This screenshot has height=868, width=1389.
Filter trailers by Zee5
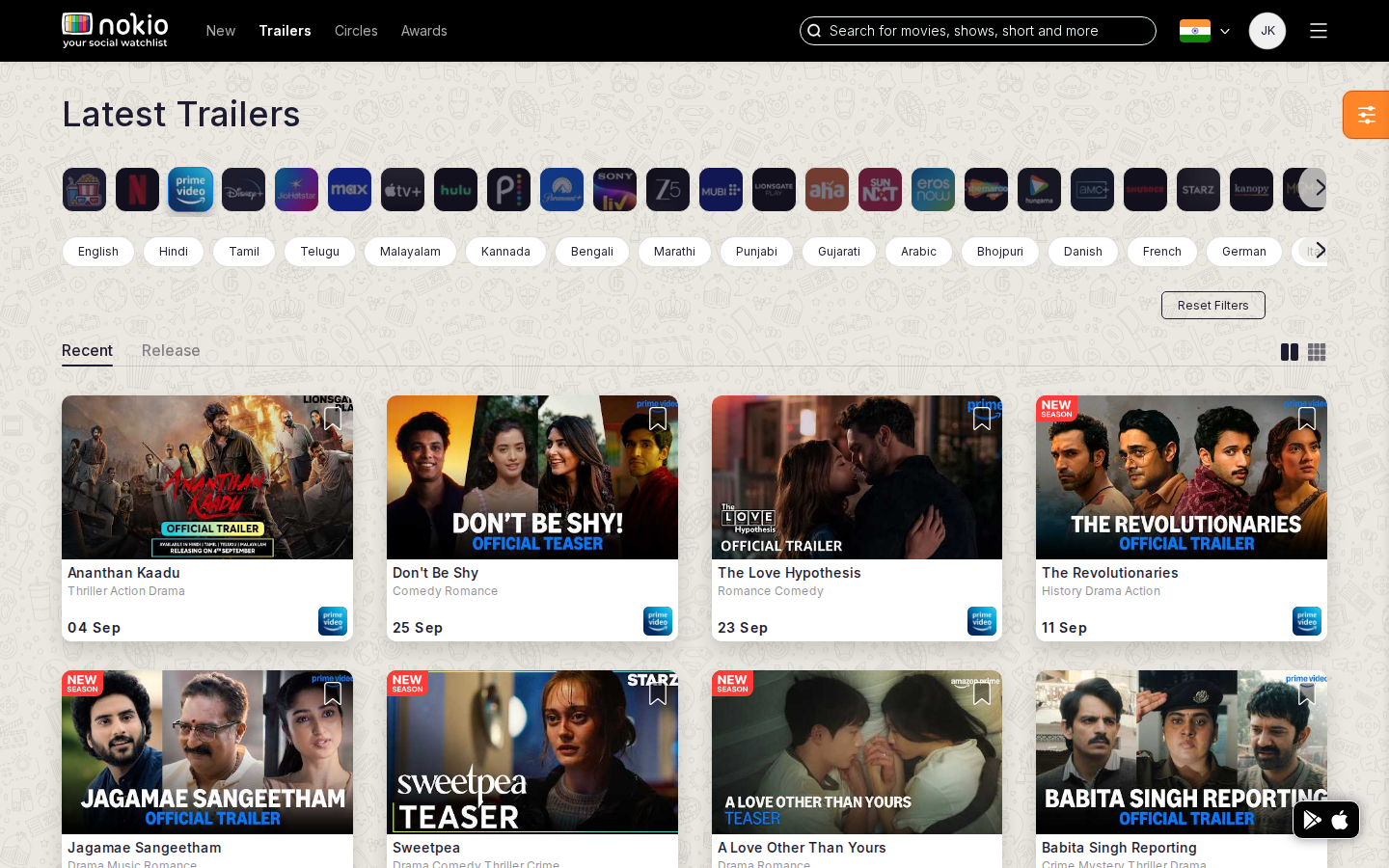(667, 190)
